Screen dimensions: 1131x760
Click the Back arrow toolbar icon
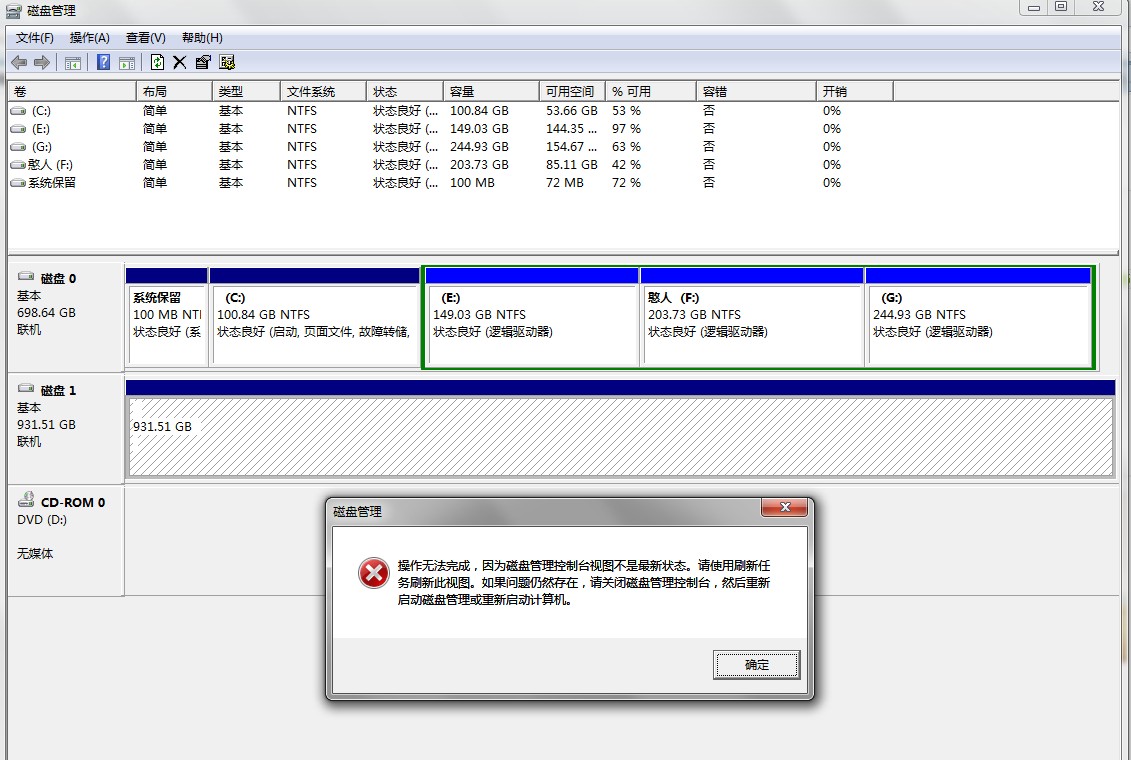pos(19,62)
